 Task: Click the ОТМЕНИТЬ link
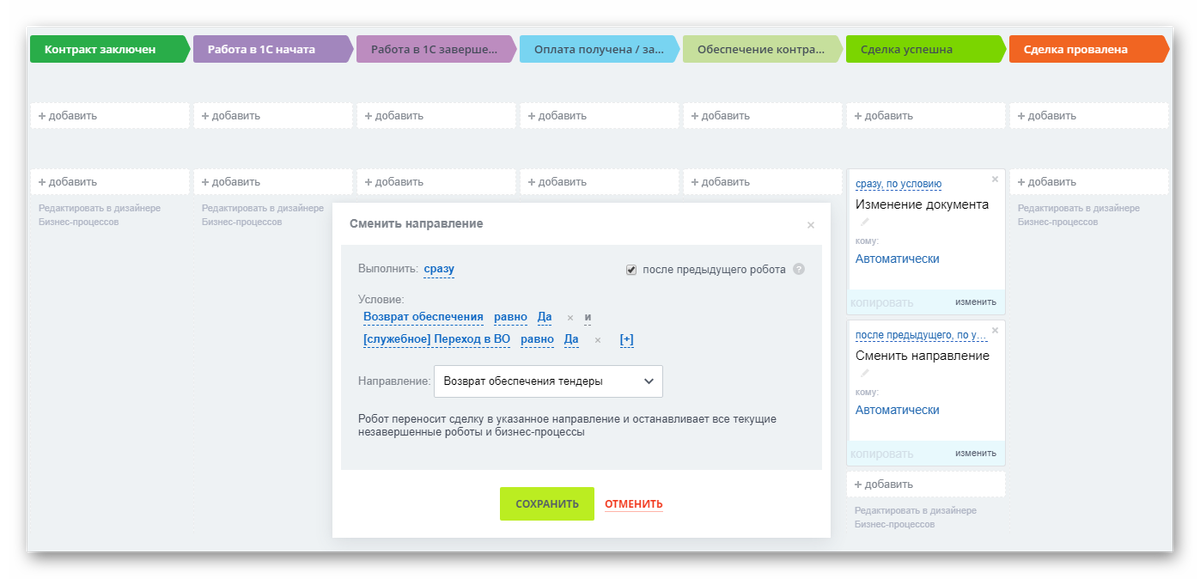point(632,504)
